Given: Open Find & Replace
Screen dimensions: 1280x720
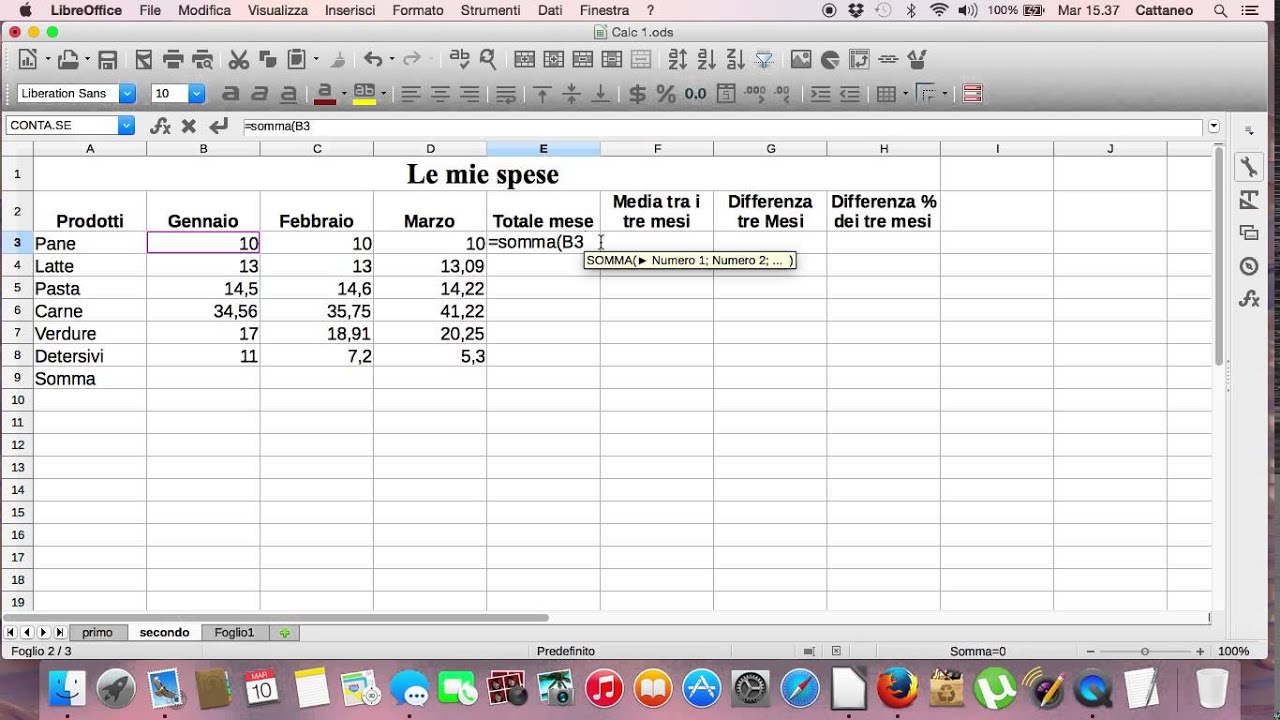Looking at the screenshot, I should point(488,60).
